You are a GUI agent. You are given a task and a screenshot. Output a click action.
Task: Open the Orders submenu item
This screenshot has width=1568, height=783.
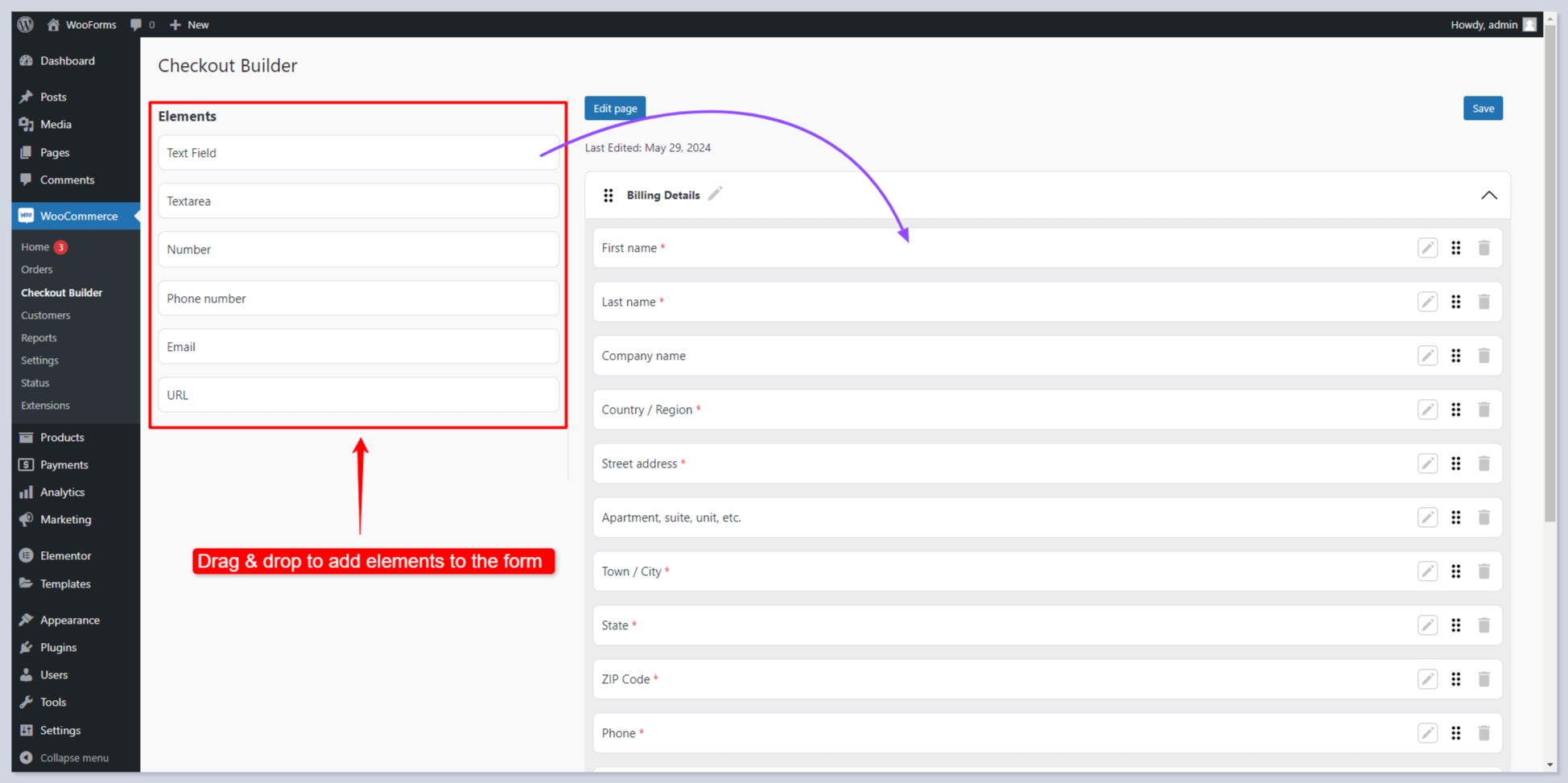36,270
